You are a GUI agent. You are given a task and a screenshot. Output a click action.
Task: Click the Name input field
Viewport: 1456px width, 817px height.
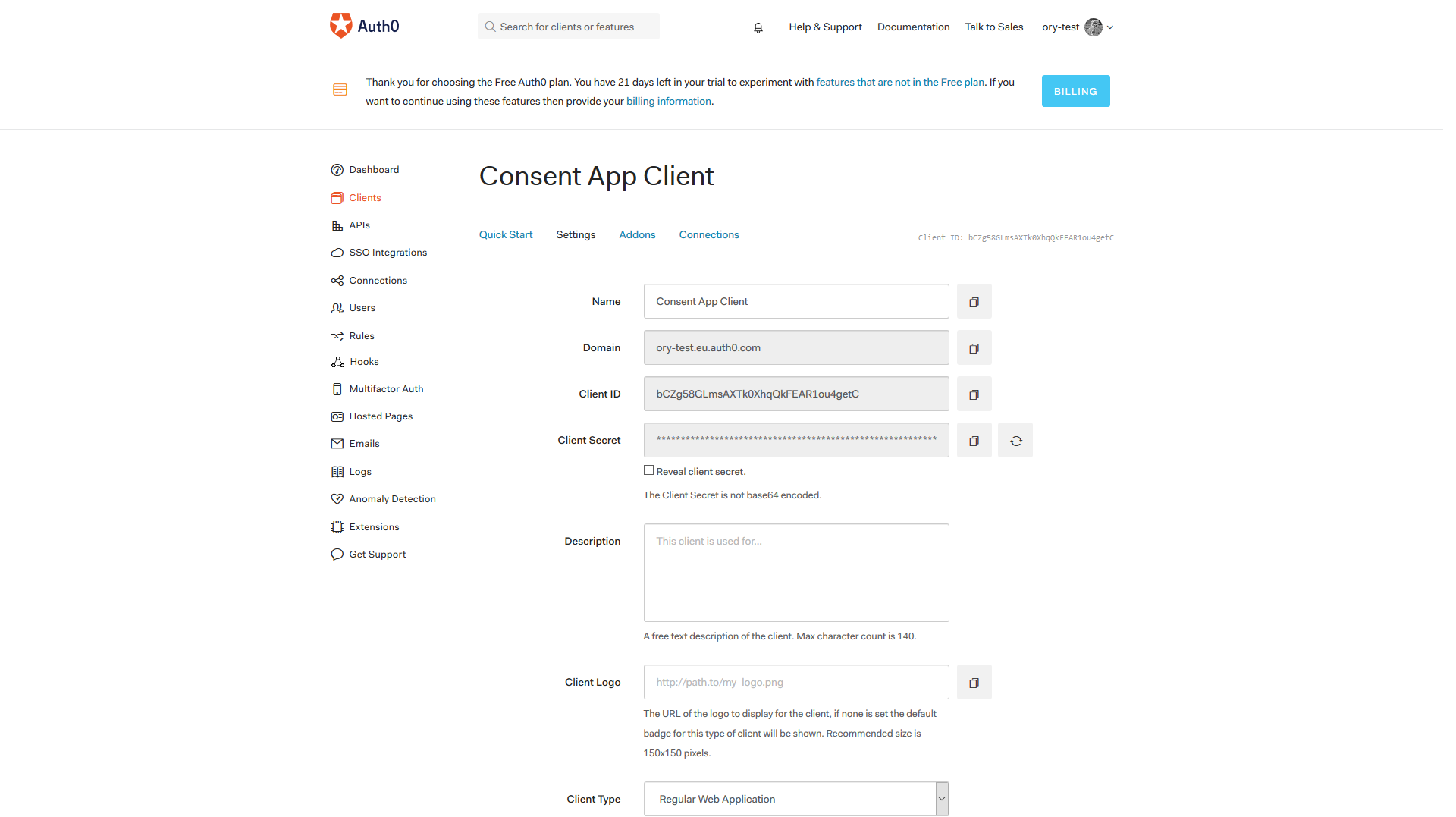pos(796,302)
